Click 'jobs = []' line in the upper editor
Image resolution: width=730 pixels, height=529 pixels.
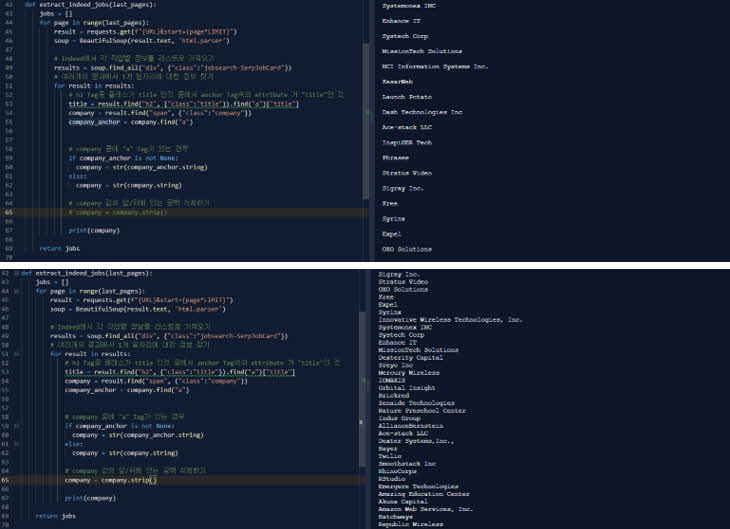[x=56, y=14]
